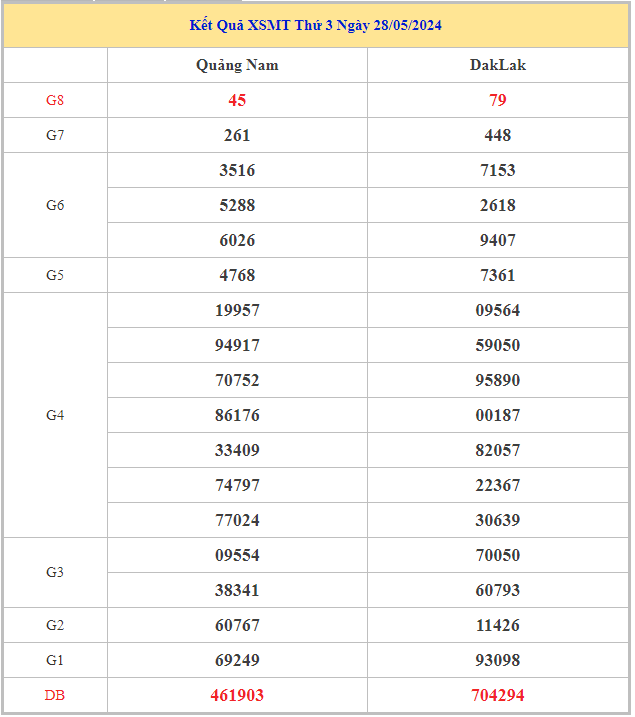
Task: Select the DakLak column header
Action: [497, 65]
